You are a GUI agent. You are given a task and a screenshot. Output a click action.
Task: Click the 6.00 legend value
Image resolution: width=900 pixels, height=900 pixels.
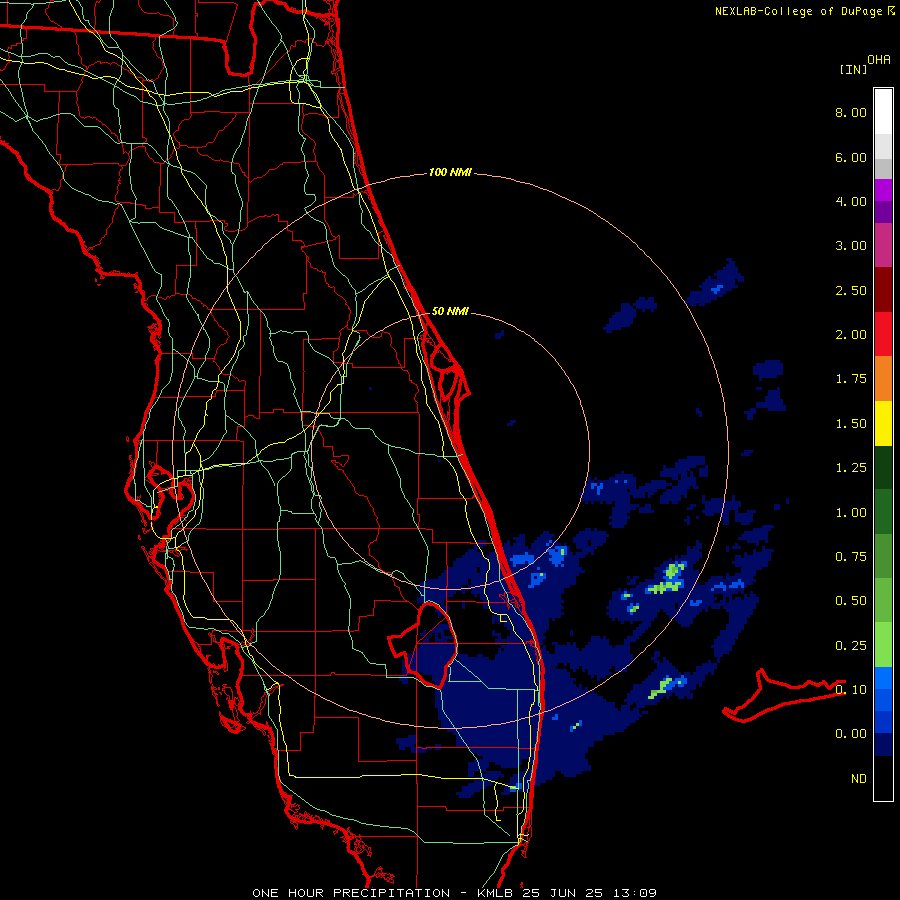(851, 157)
